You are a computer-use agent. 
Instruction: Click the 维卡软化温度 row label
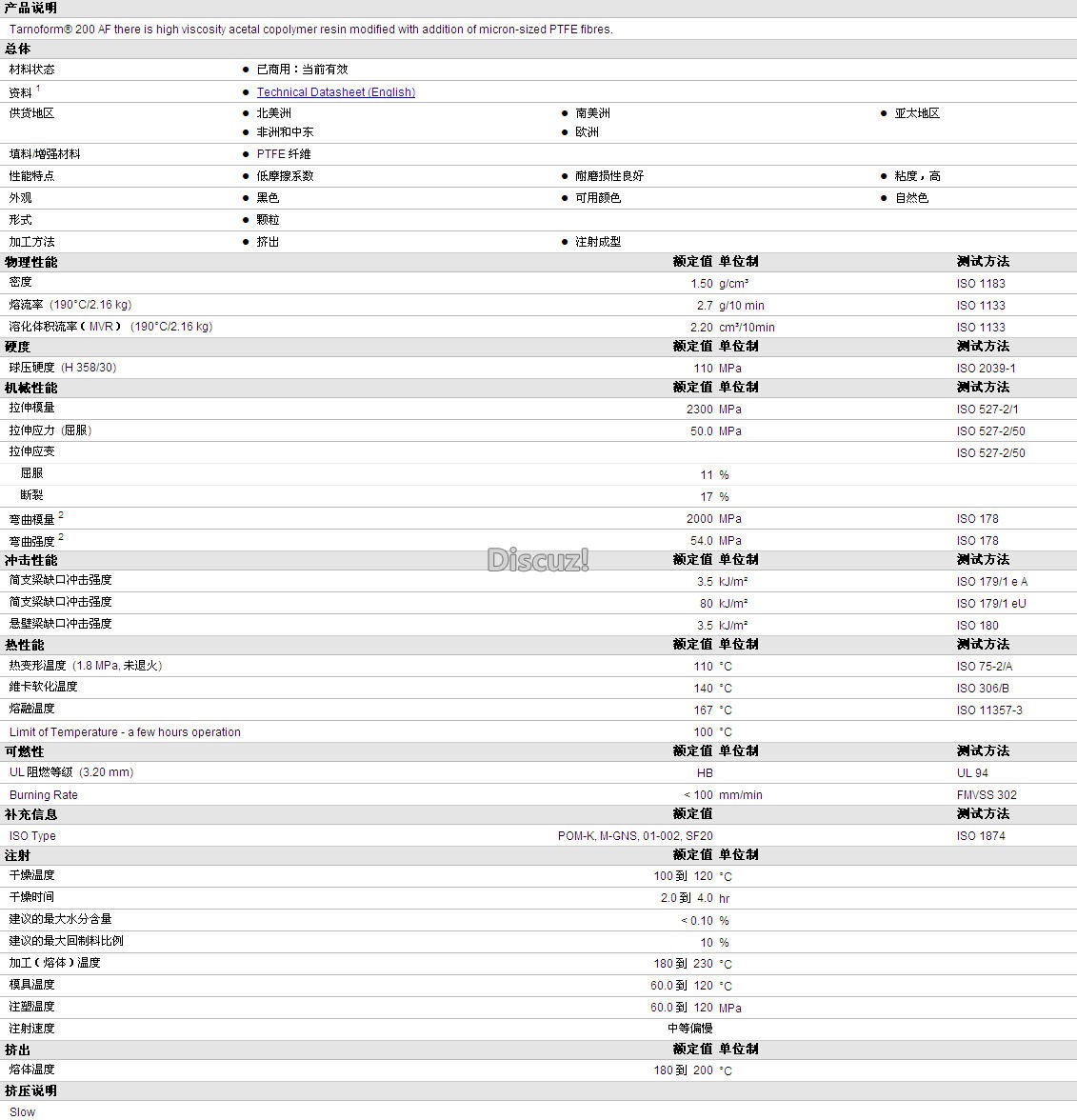click(43, 688)
